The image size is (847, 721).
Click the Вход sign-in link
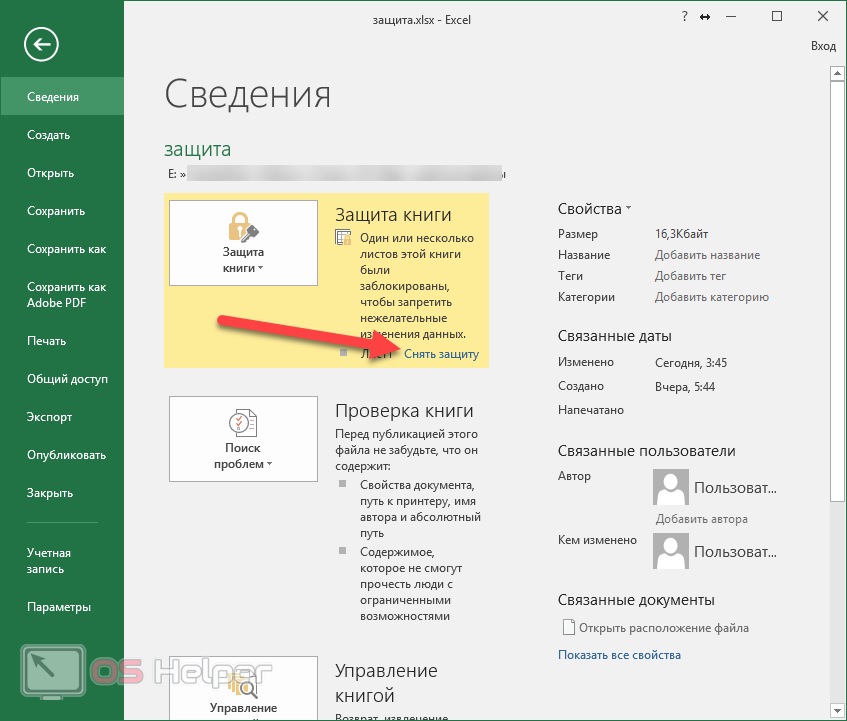pos(822,46)
